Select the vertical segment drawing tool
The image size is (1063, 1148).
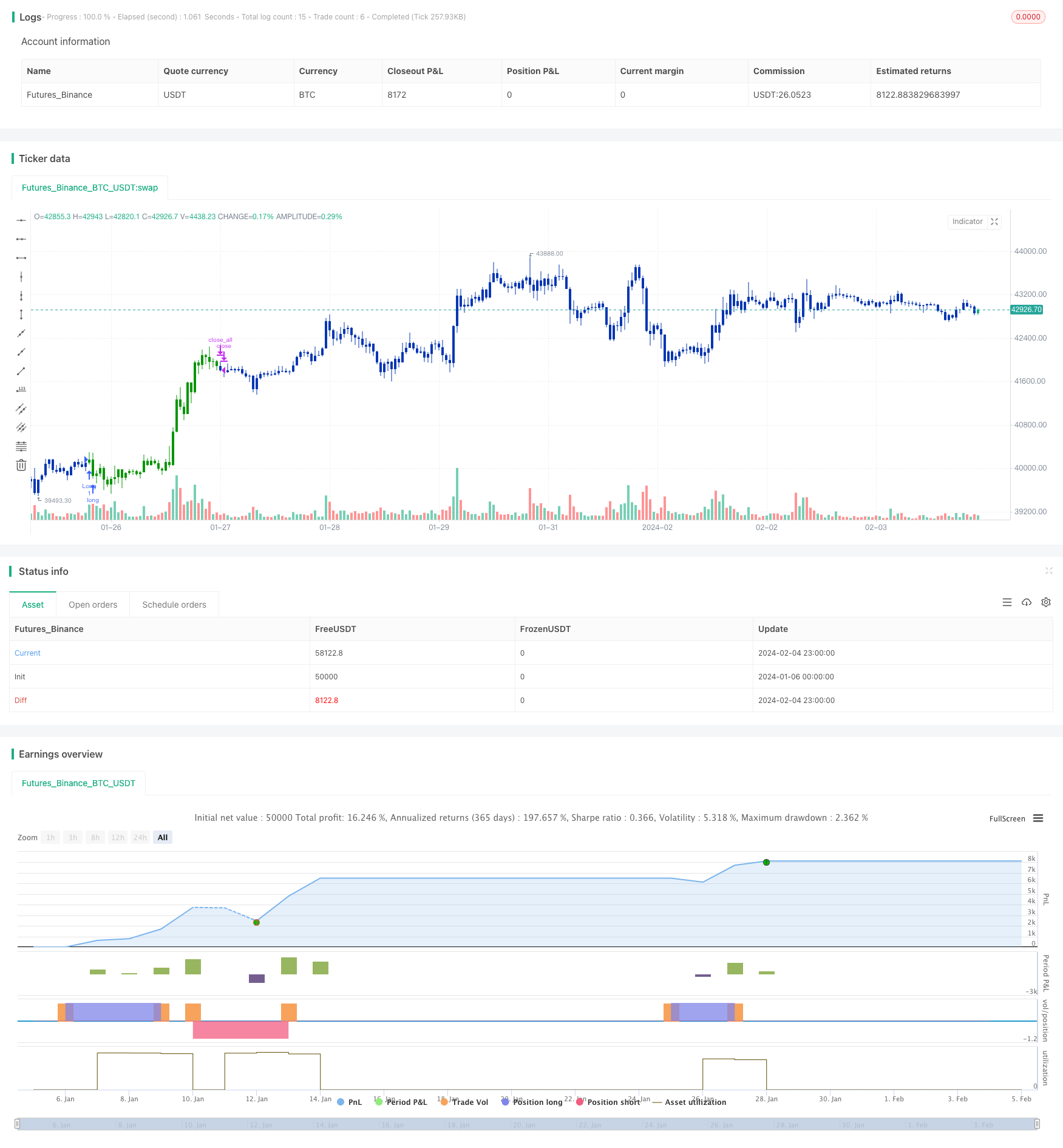coord(21,314)
